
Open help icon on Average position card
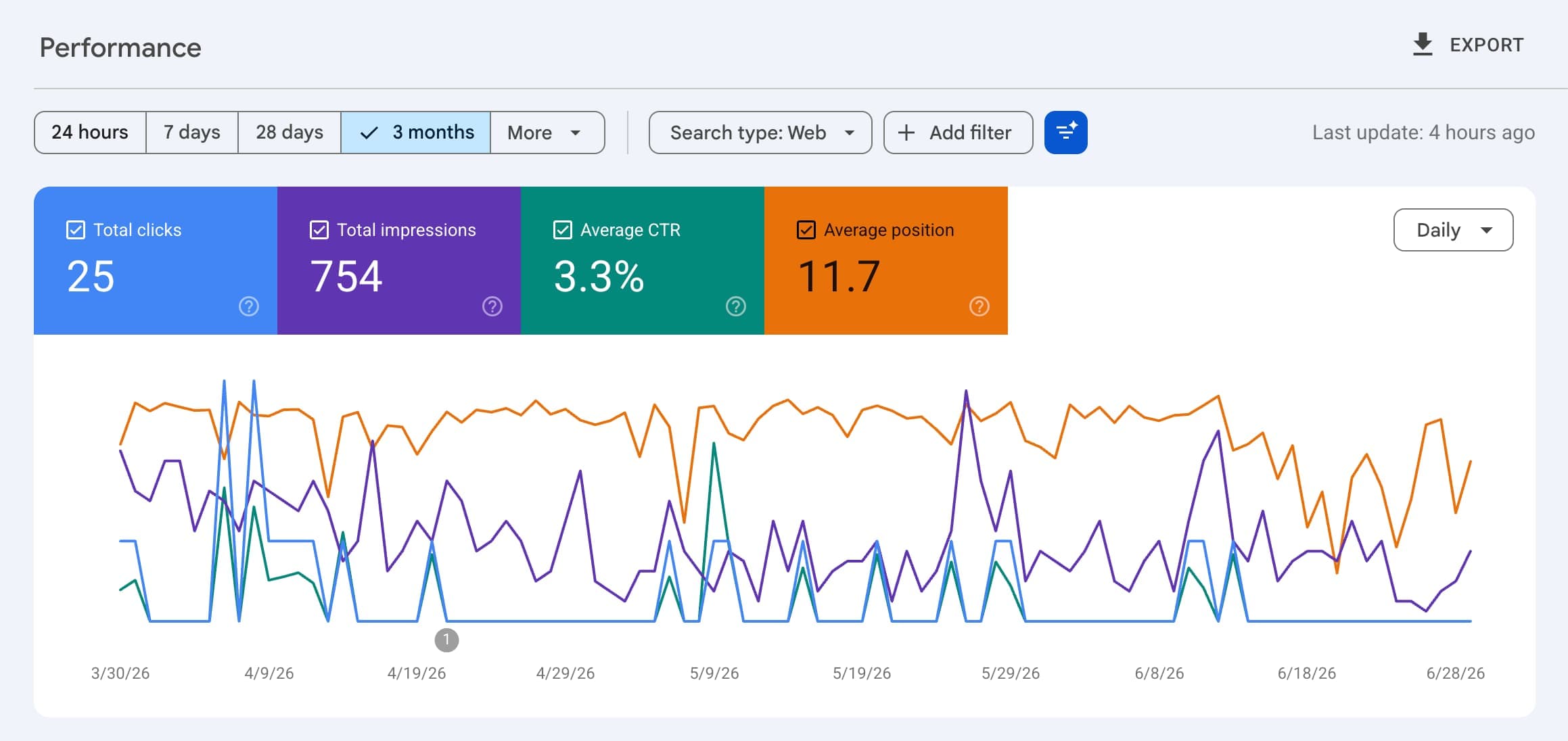(979, 306)
